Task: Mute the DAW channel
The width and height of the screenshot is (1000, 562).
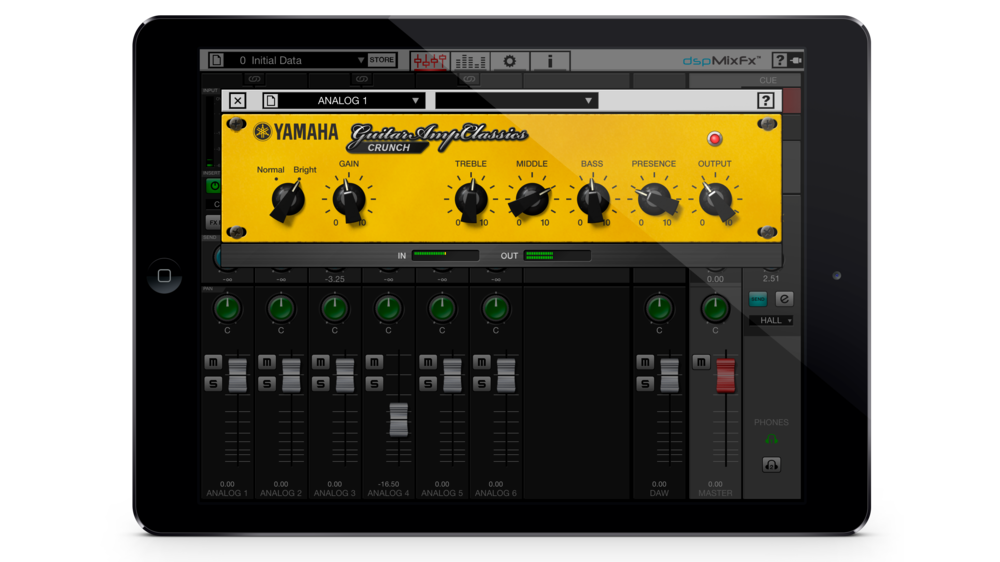Action: [x=645, y=362]
